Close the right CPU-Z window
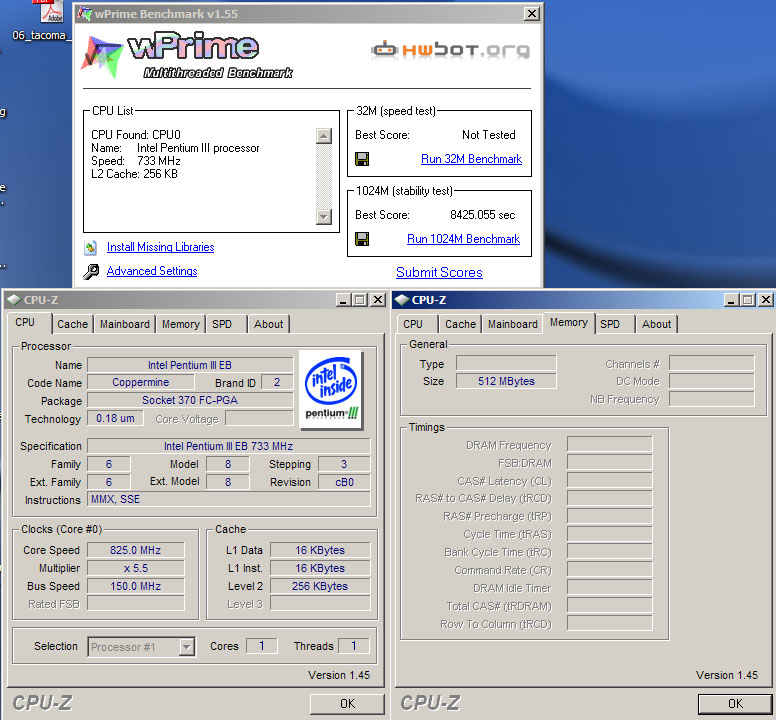Screen dimensions: 776x720 (x=766, y=300)
